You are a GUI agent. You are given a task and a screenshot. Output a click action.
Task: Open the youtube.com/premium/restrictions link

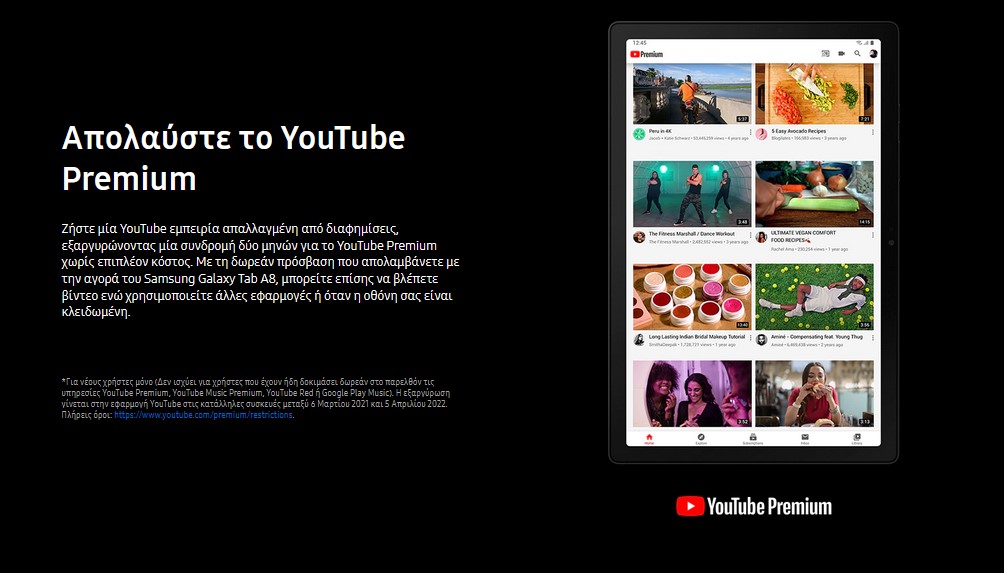point(203,415)
